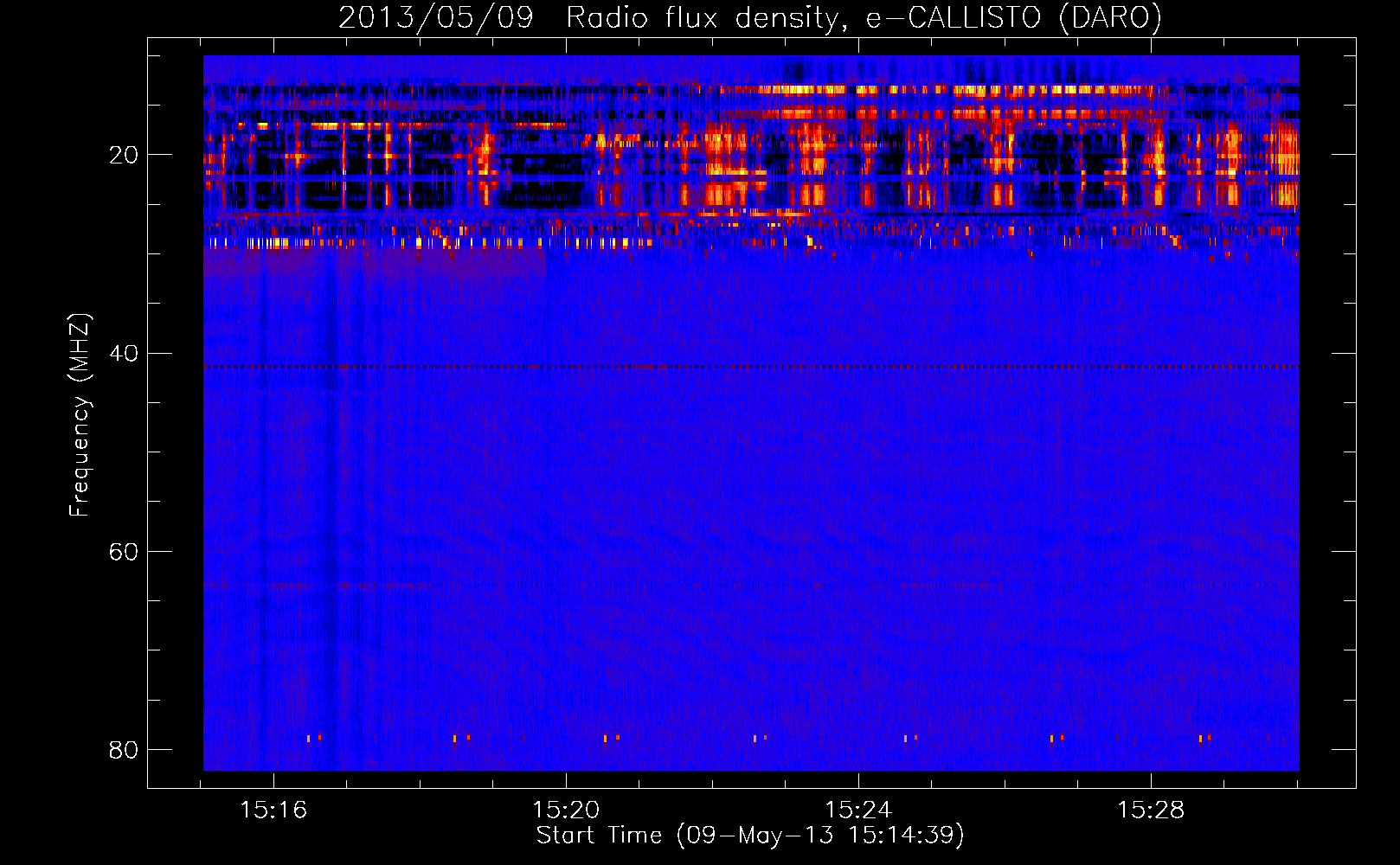Image resolution: width=1400 pixels, height=865 pixels.
Task: Click the frequency tick label "80"
Action: pos(124,750)
